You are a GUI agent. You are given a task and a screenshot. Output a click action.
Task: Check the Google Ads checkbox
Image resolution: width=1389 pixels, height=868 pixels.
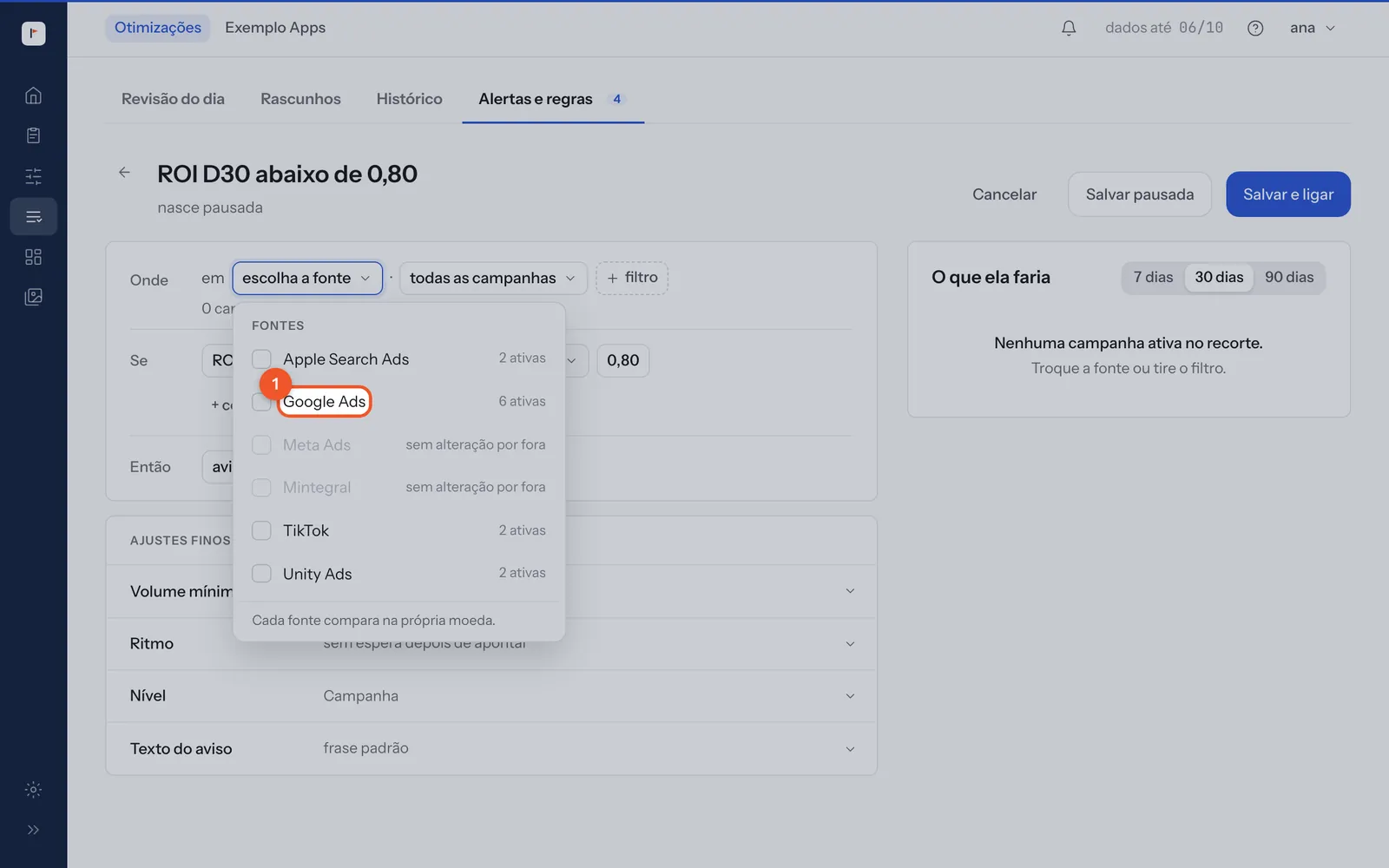click(x=261, y=402)
